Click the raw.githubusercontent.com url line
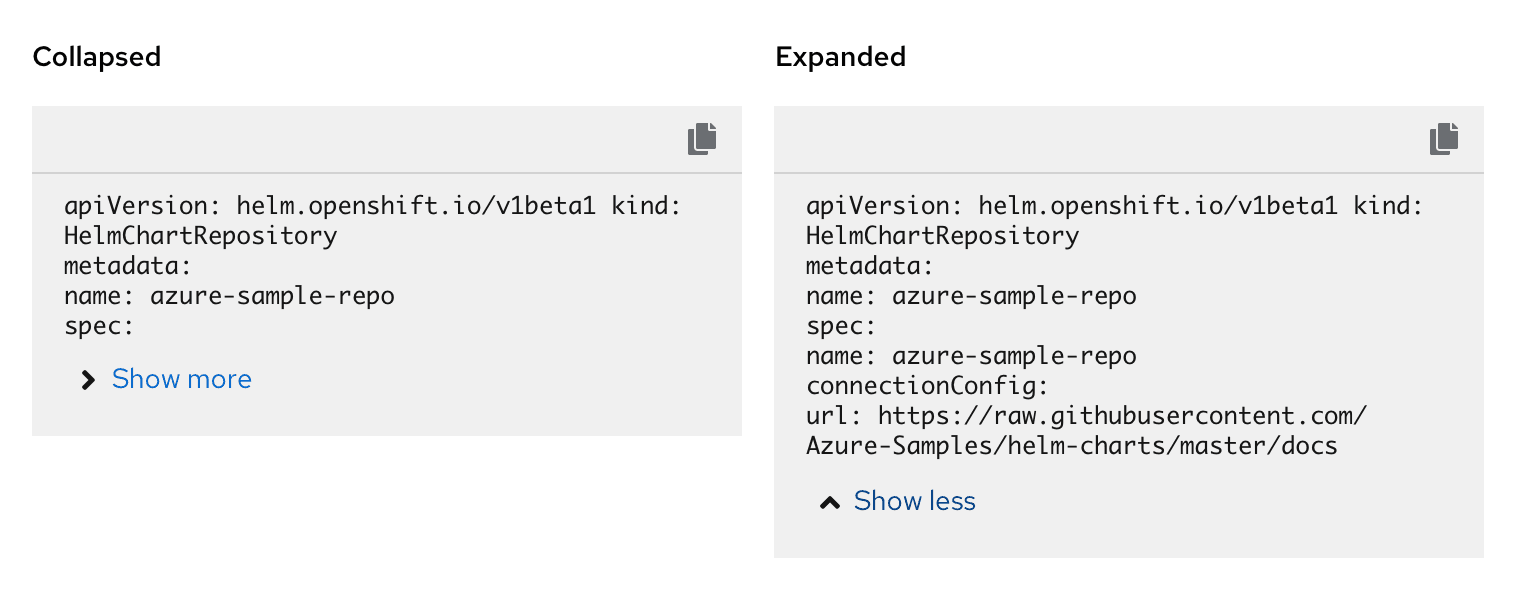This screenshot has width=1516, height=590. pyautogui.click(x=1086, y=416)
